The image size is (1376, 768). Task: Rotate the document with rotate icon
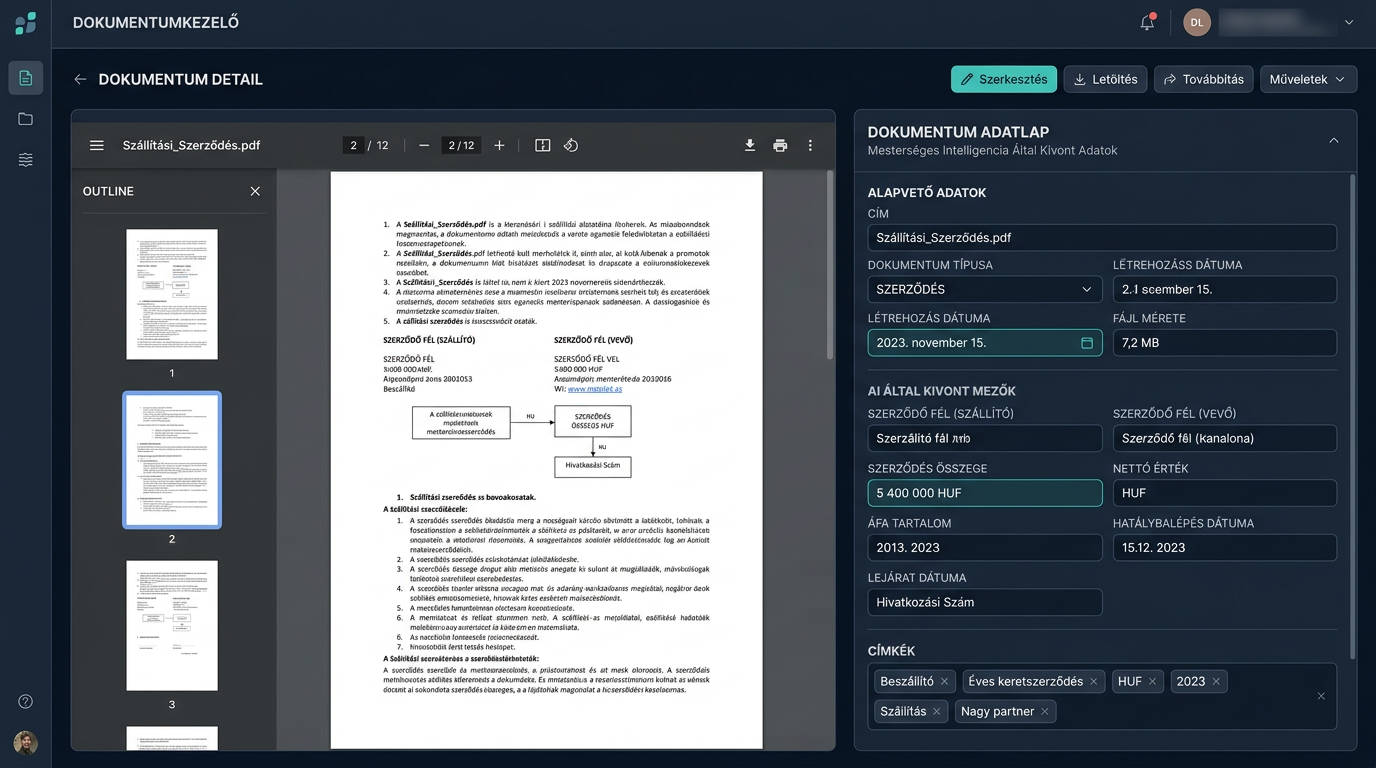[x=571, y=145]
